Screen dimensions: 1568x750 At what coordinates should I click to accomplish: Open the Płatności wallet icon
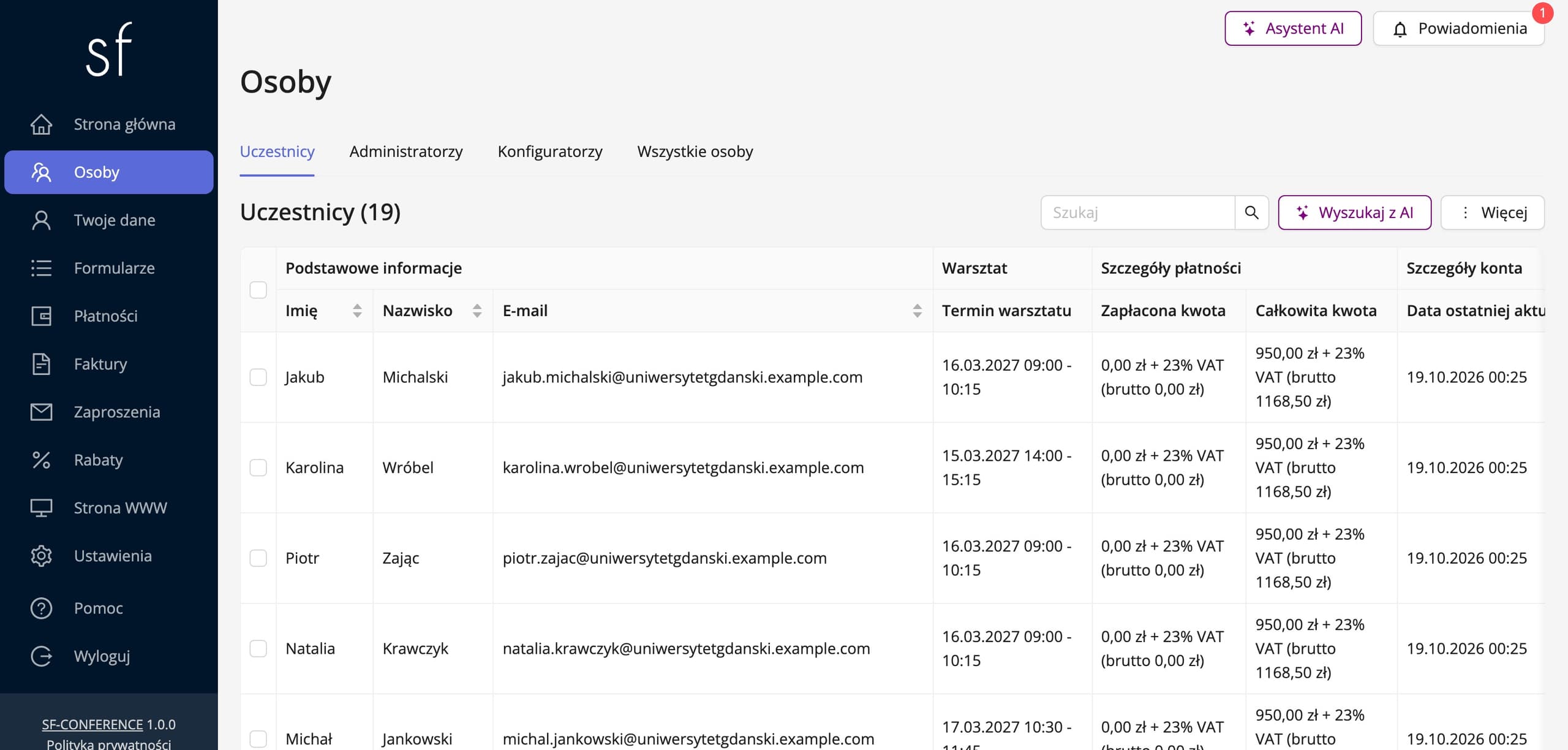point(41,316)
